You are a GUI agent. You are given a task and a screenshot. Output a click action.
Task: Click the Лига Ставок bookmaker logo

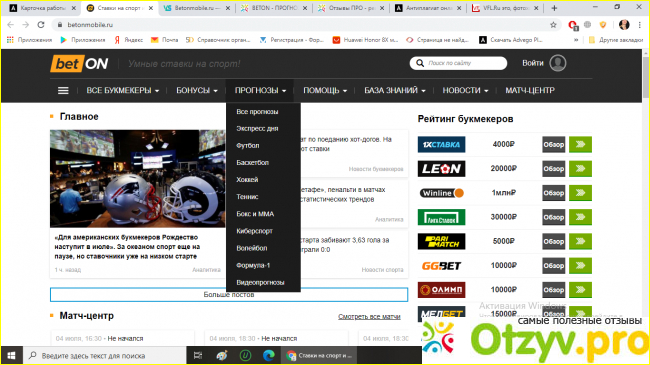[441, 217]
